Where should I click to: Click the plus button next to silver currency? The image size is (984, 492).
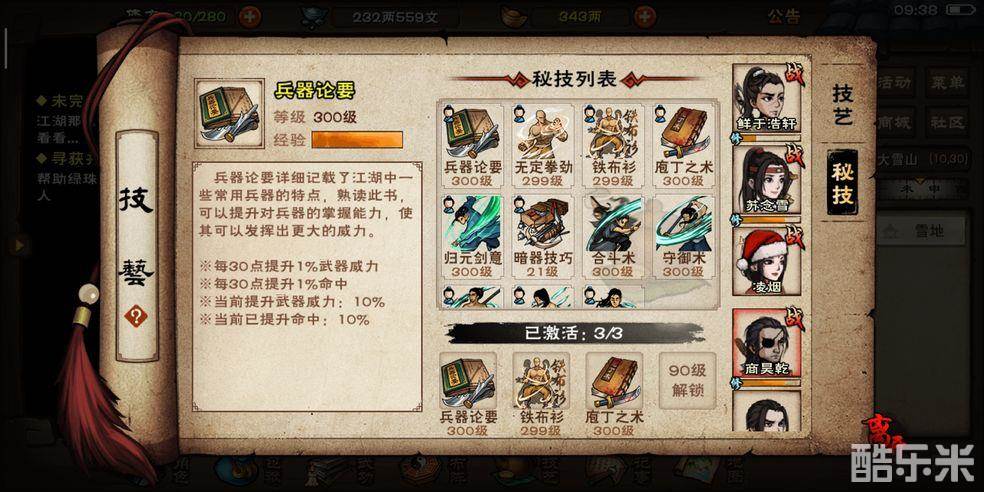(645, 16)
